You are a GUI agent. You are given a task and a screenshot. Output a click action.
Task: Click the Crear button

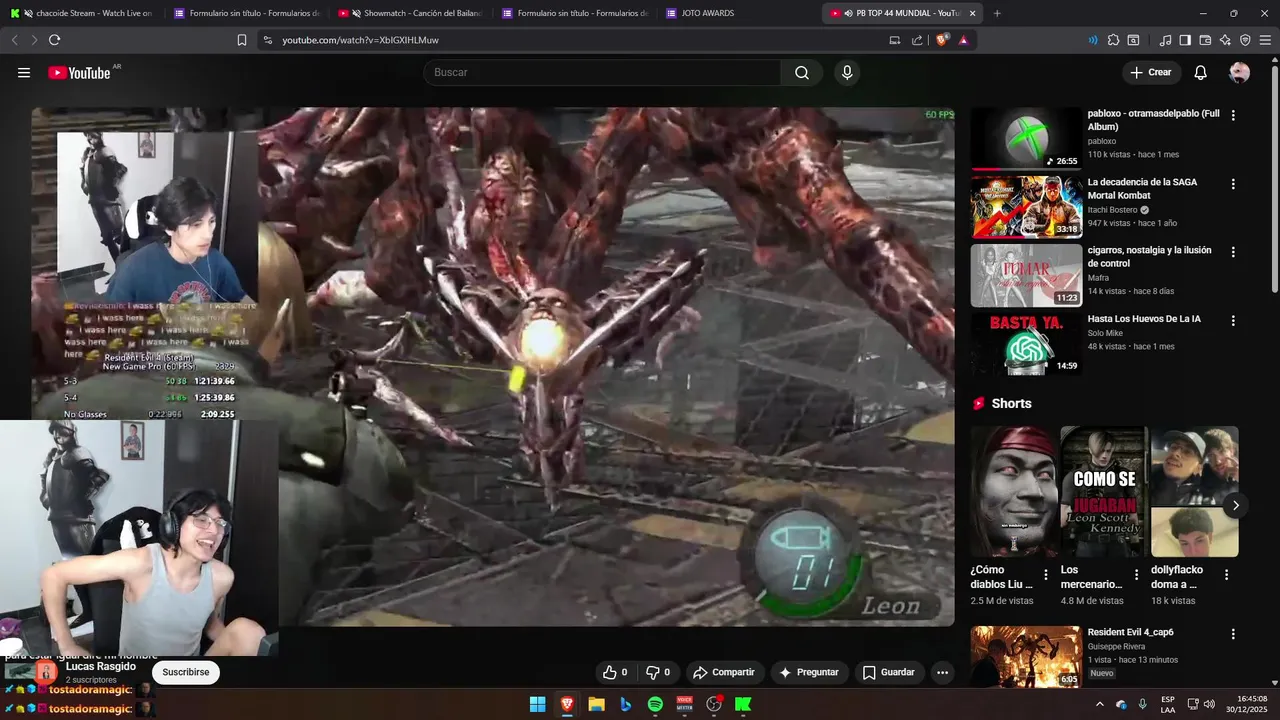(x=1150, y=72)
